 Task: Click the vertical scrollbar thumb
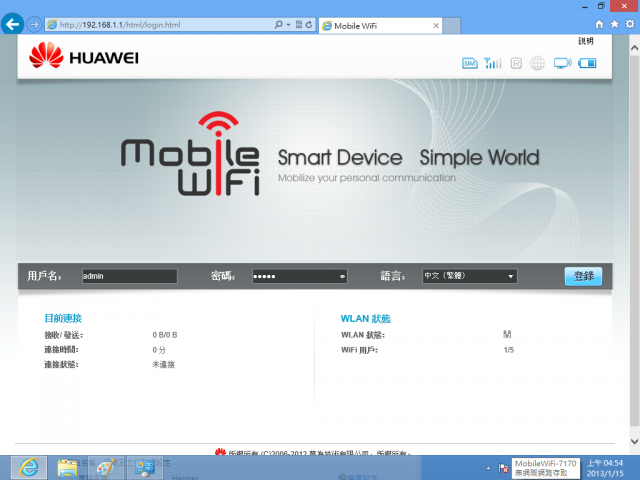click(634, 241)
